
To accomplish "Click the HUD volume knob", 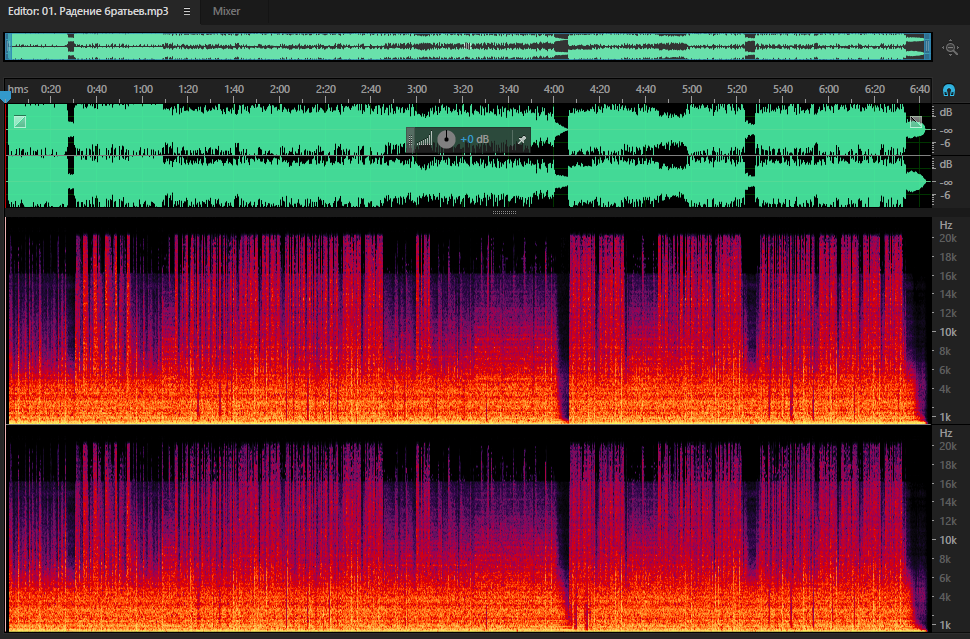I will point(446,139).
